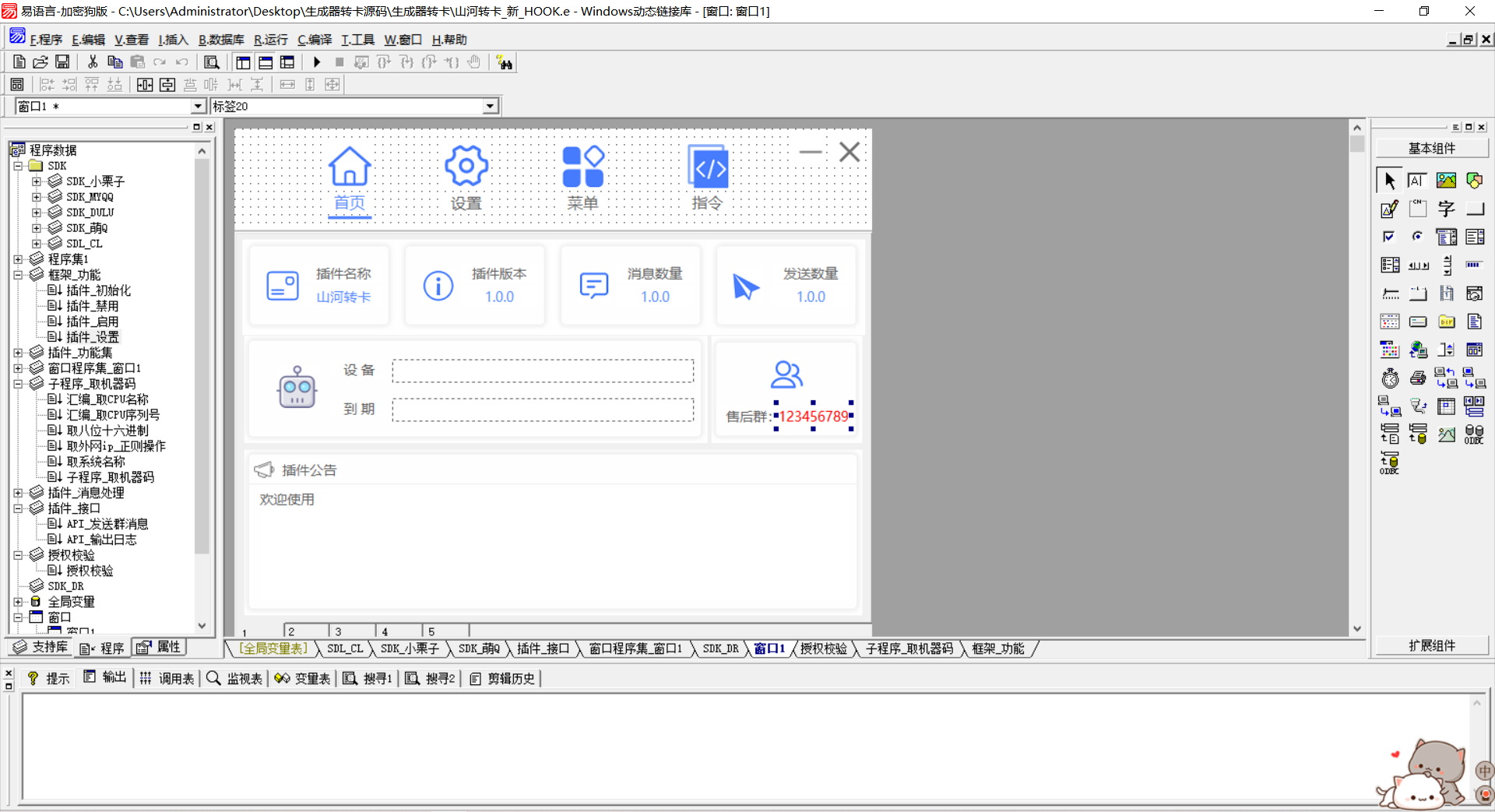Toggle the first panel layout toolbar button
Screen dimensions: 1495x812
pyautogui.click(x=243, y=62)
